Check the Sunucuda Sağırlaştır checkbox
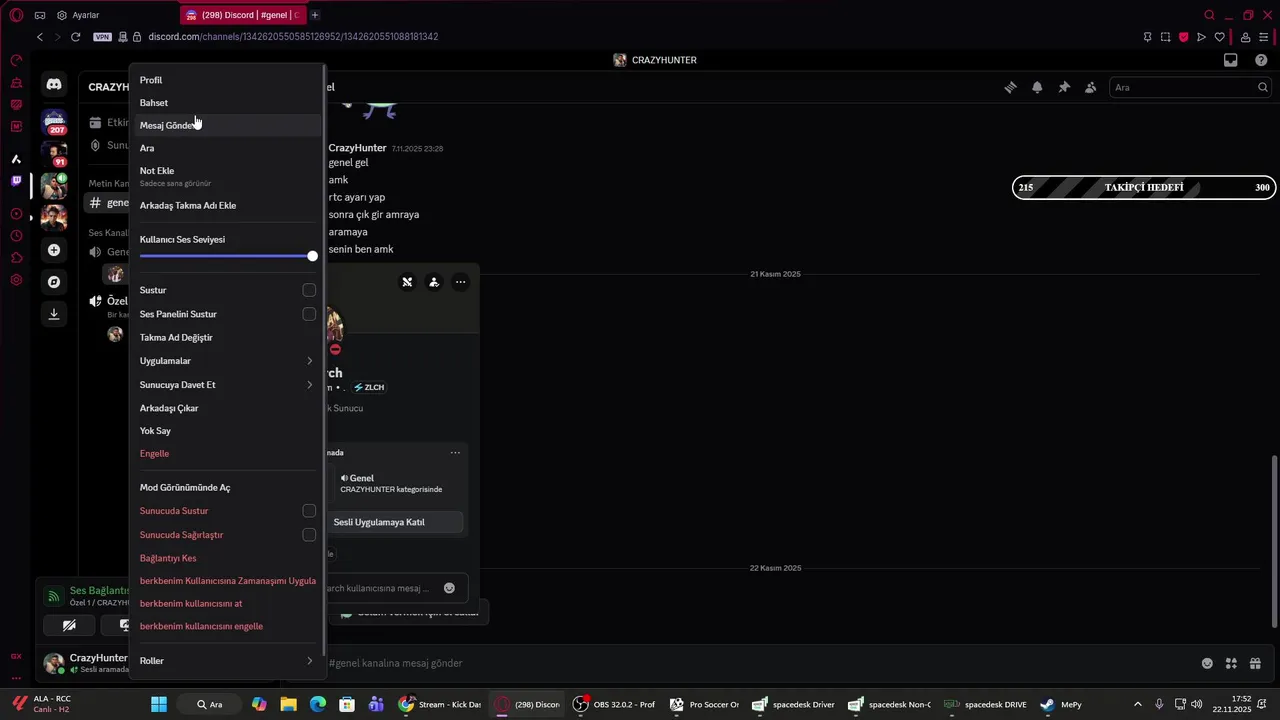 point(309,535)
